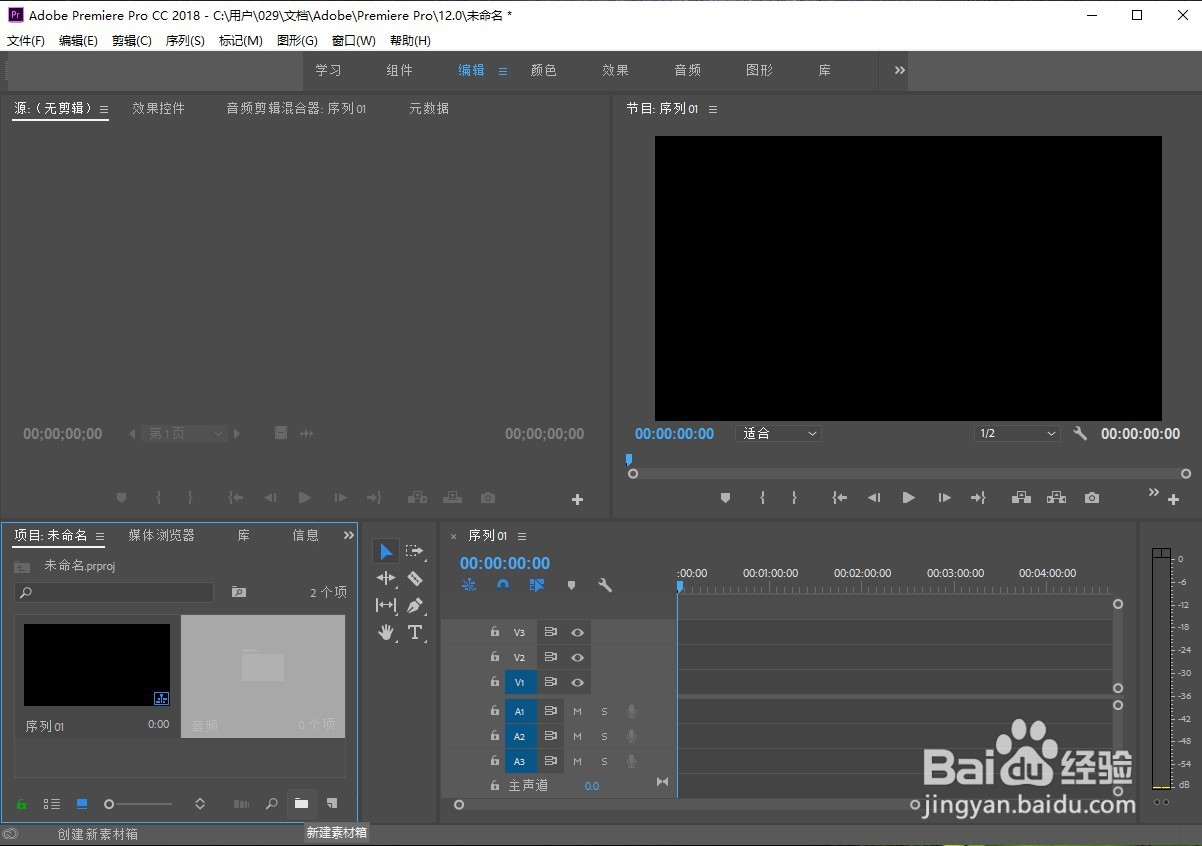1202x846 pixels.
Task: Show hidden project panel tabs chevrons
Action: click(x=348, y=535)
